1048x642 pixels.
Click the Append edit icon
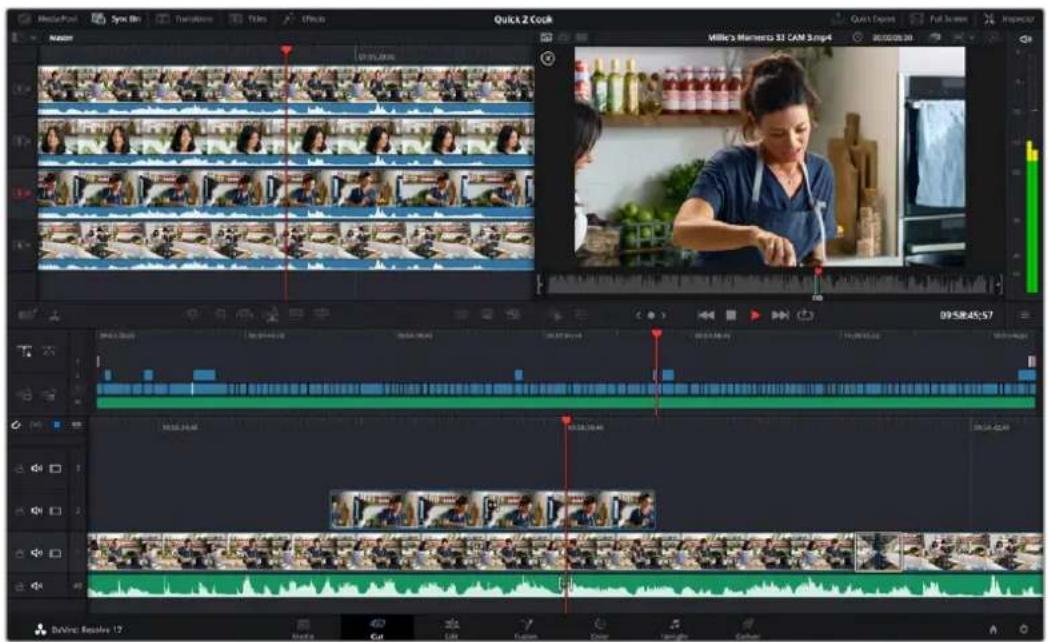pos(219,314)
